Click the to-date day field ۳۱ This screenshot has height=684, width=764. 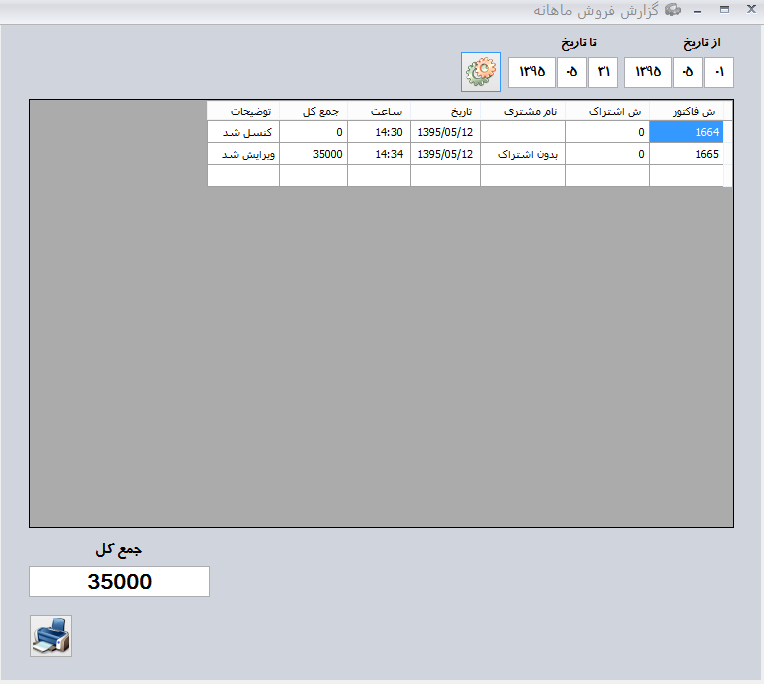[x=603, y=73]
